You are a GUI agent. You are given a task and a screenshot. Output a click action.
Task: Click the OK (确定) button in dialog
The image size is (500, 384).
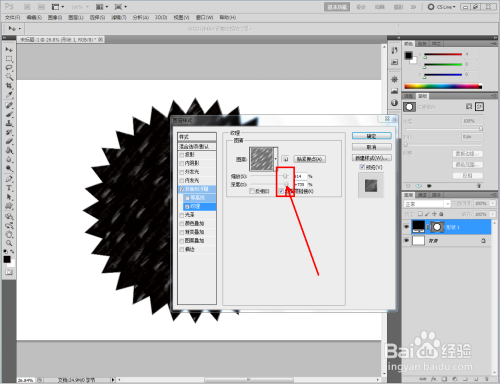pyautogui.click(x=372, y=136)
